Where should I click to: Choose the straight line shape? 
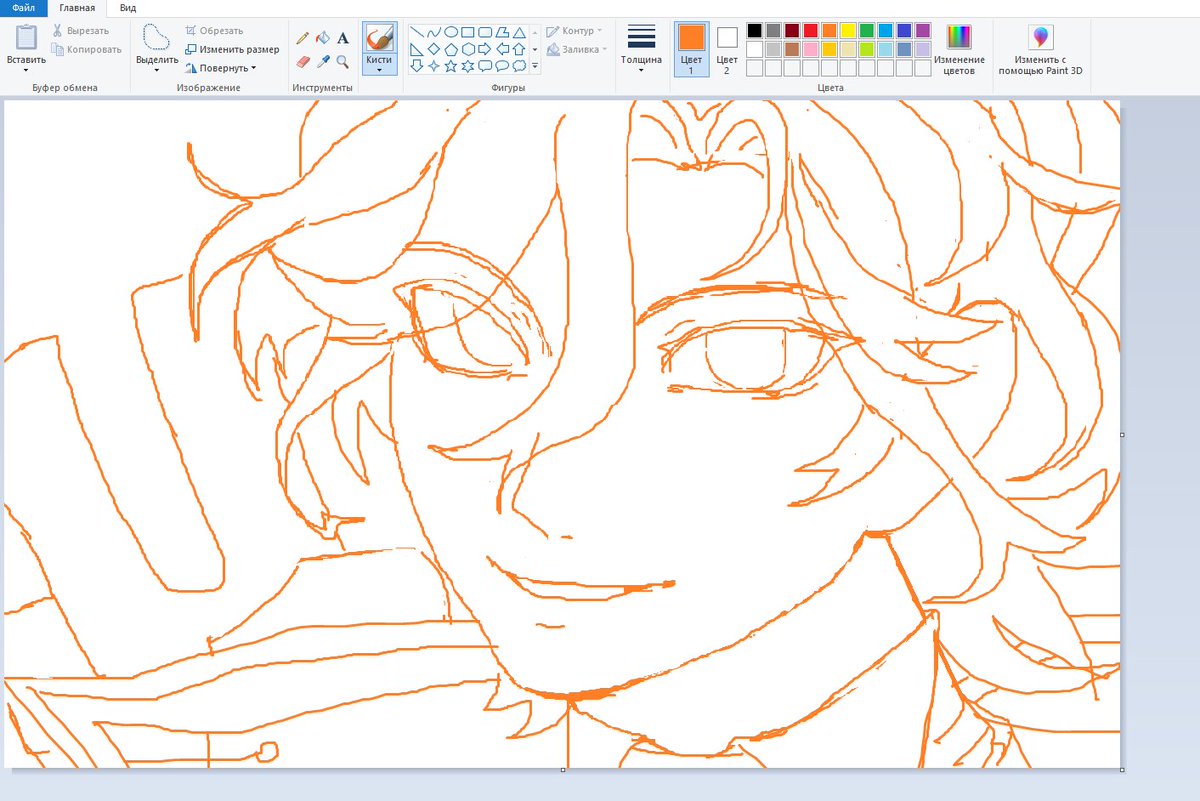pos(417,32)
